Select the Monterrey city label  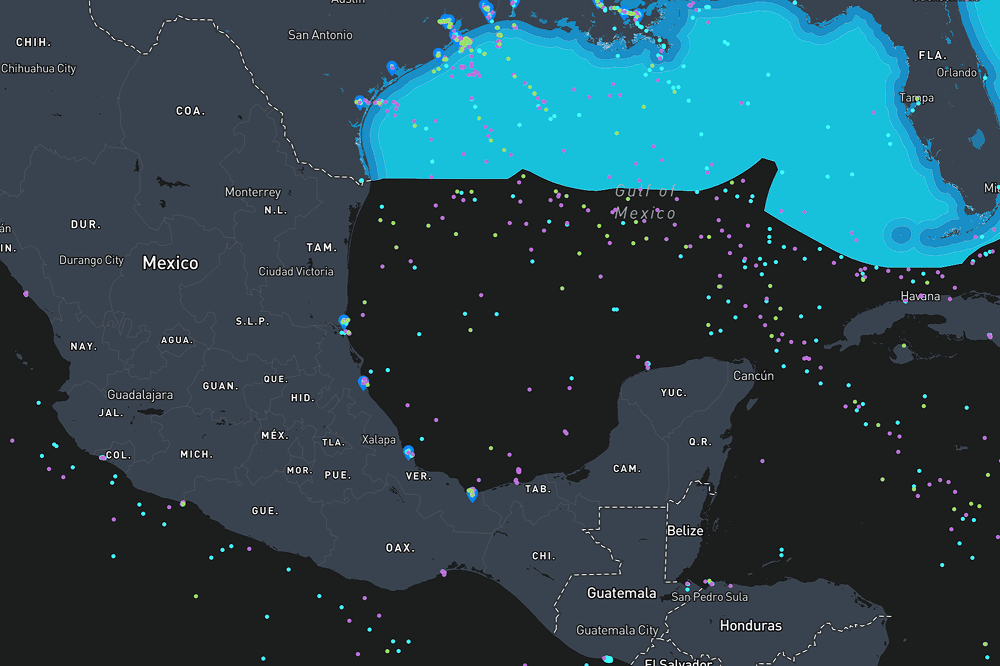point(253,192)
